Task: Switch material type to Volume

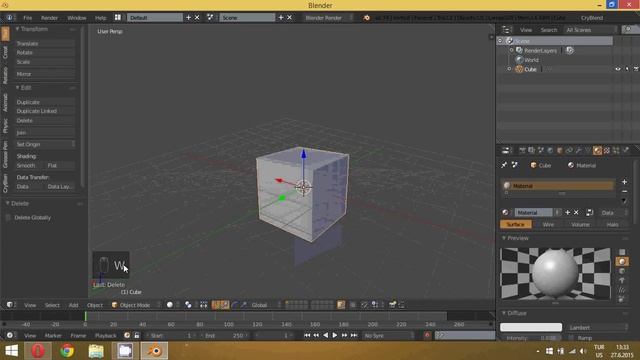Action: tap(580, 224)
